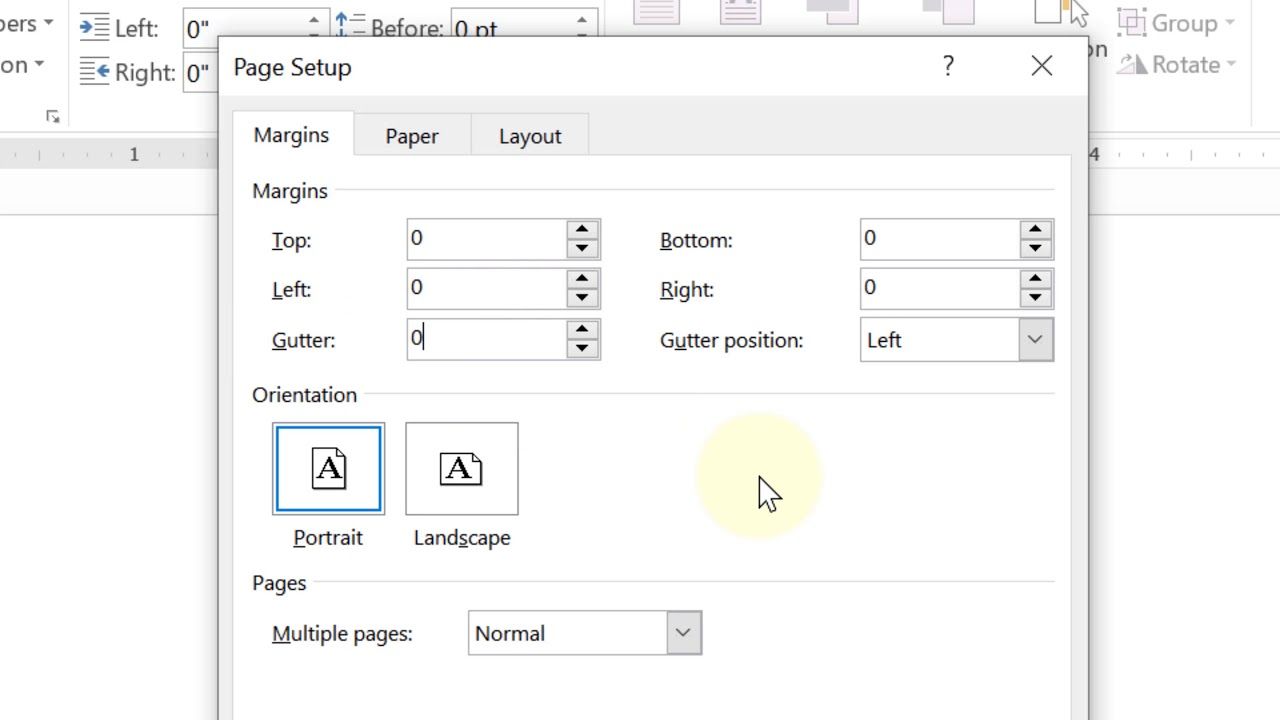This screenshot has width=1280, height=720.
Task: Open the Layout tab
Action: tap(530, 136)
